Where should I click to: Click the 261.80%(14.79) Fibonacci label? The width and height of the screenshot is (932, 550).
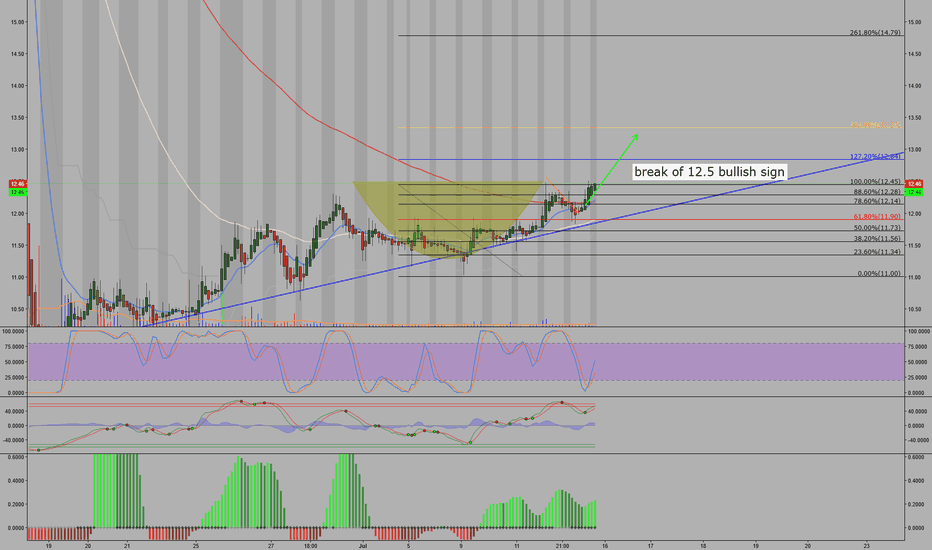click(x=875, y=33)
